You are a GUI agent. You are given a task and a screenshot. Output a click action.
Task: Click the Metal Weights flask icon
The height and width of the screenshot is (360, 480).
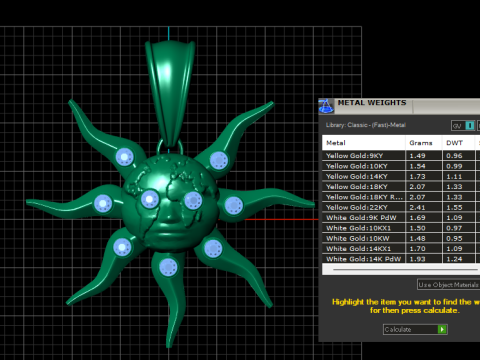coord(326,106)
